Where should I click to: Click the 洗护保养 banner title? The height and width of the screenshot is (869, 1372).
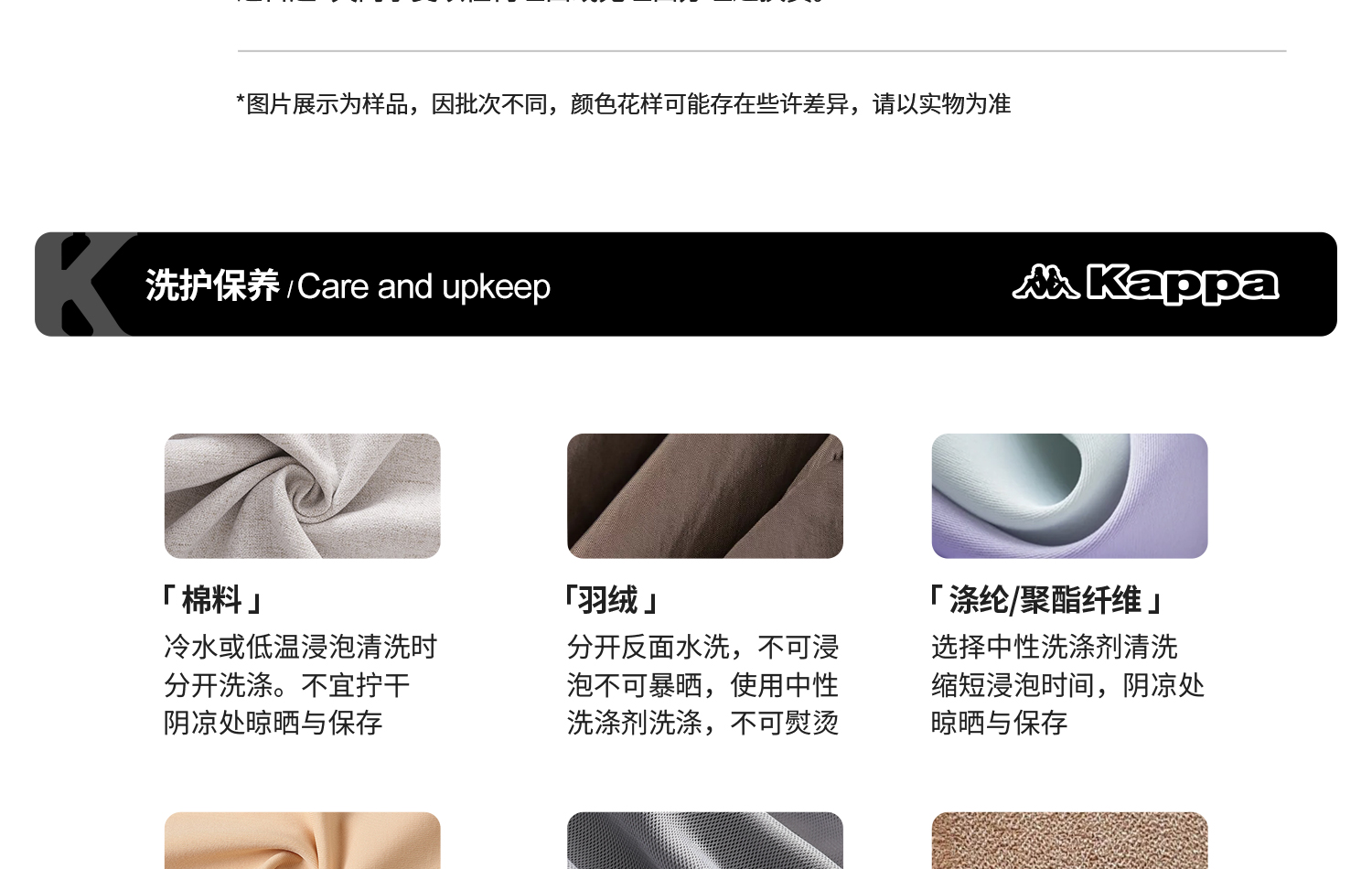tap(212, 286)
